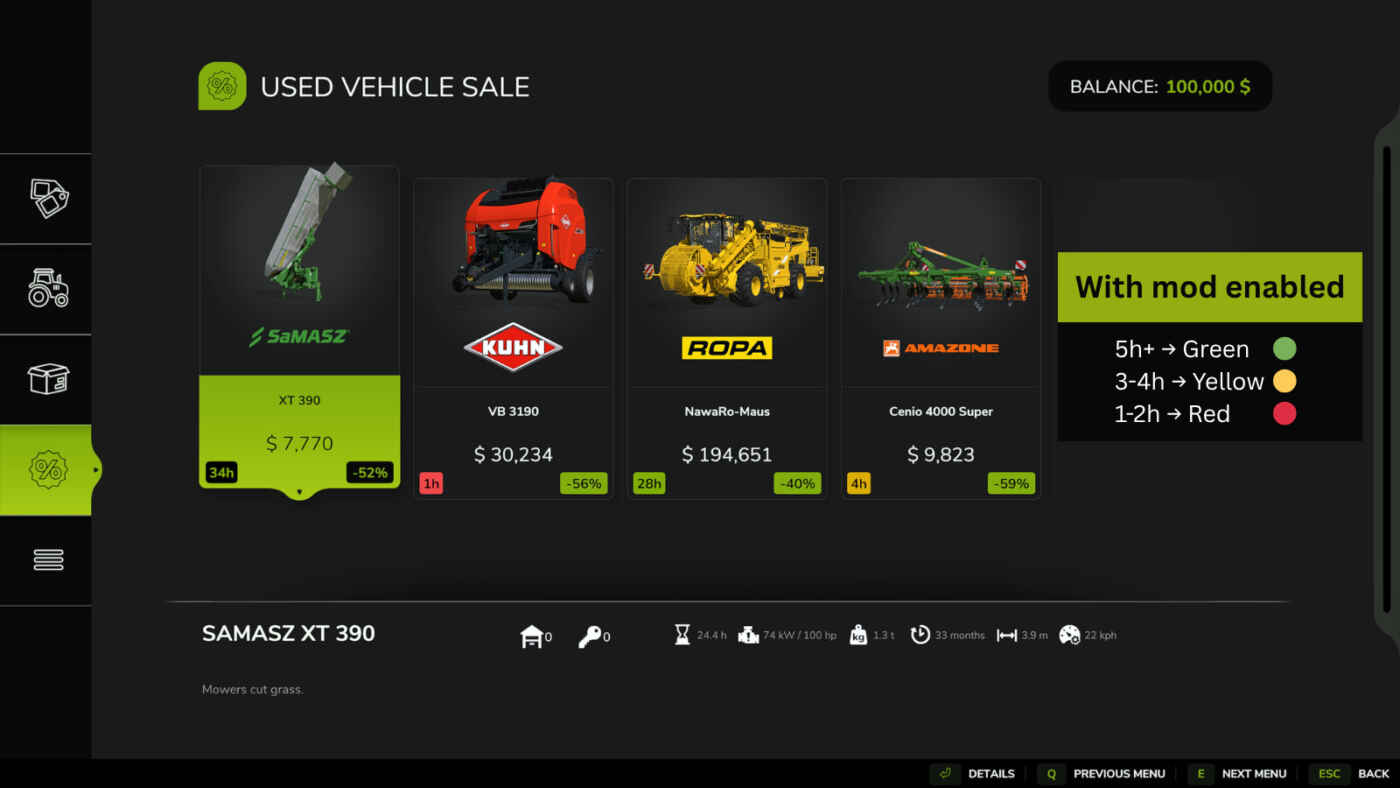Click the hourglass operating hours icon
Image resolution: width=1400 pixels, height=788 pixels.
[682, 635]
